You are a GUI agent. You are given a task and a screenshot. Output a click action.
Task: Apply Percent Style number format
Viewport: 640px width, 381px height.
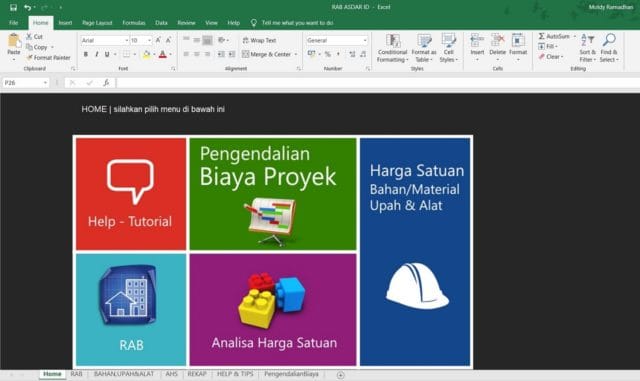(x=327, y=54)
